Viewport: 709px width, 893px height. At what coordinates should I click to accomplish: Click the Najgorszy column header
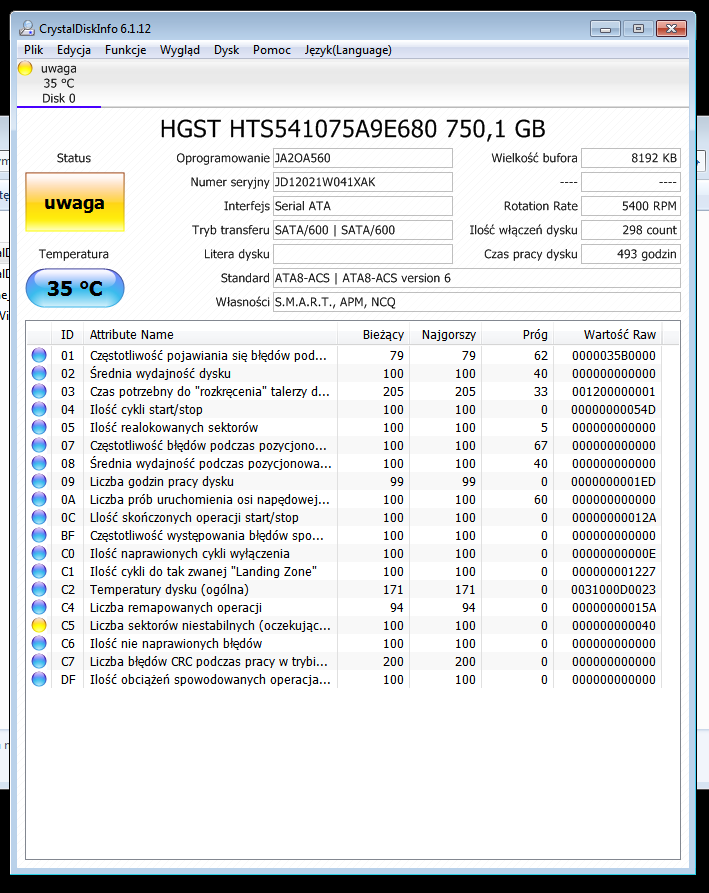(x=445, y=335)
